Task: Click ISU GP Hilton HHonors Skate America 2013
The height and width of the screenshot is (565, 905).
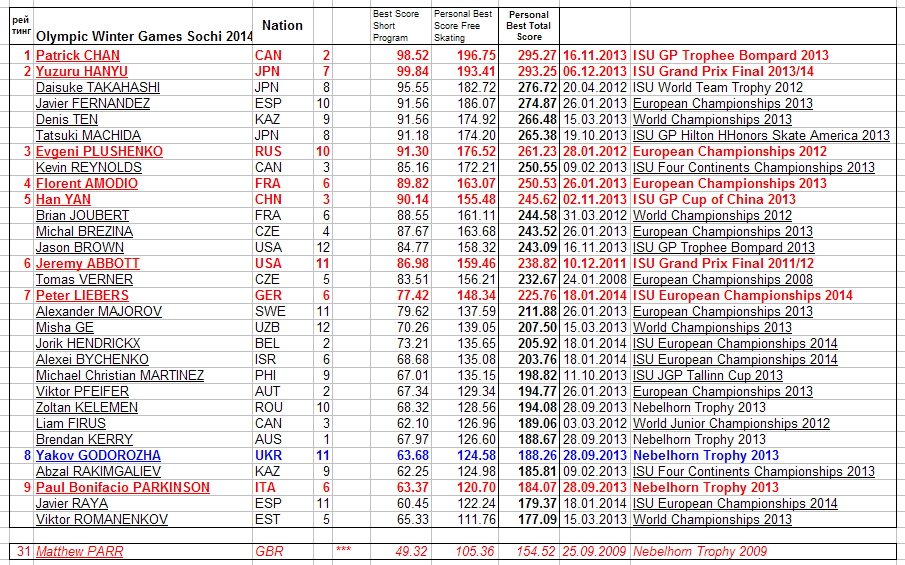Action: pyautogui.click(x=761, y=135)
